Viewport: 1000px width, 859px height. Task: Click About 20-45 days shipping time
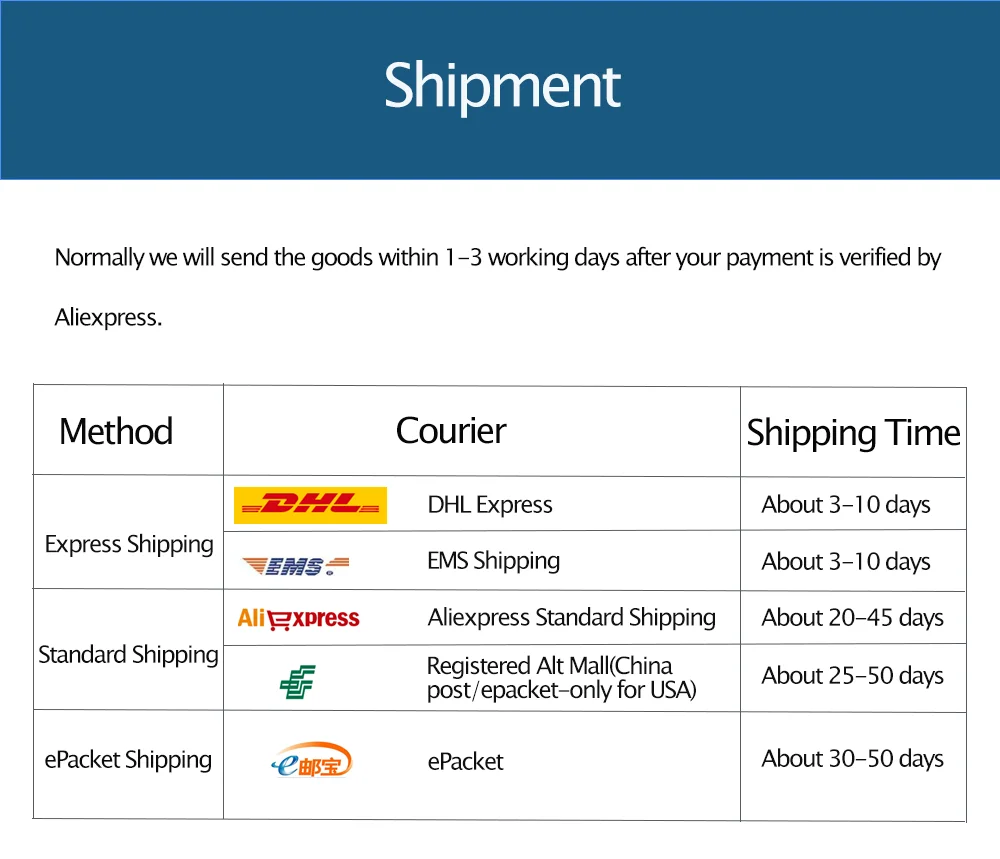point(853,618)
